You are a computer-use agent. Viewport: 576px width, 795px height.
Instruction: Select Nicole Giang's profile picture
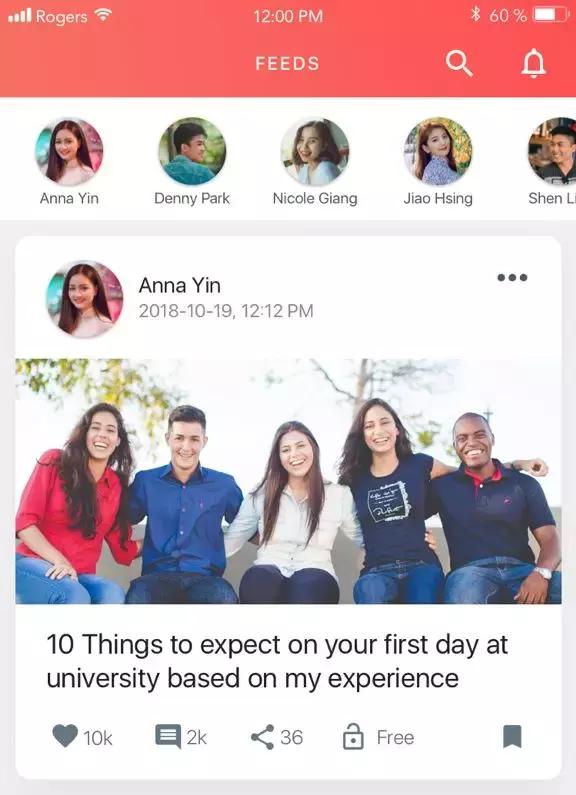[315, 151]
